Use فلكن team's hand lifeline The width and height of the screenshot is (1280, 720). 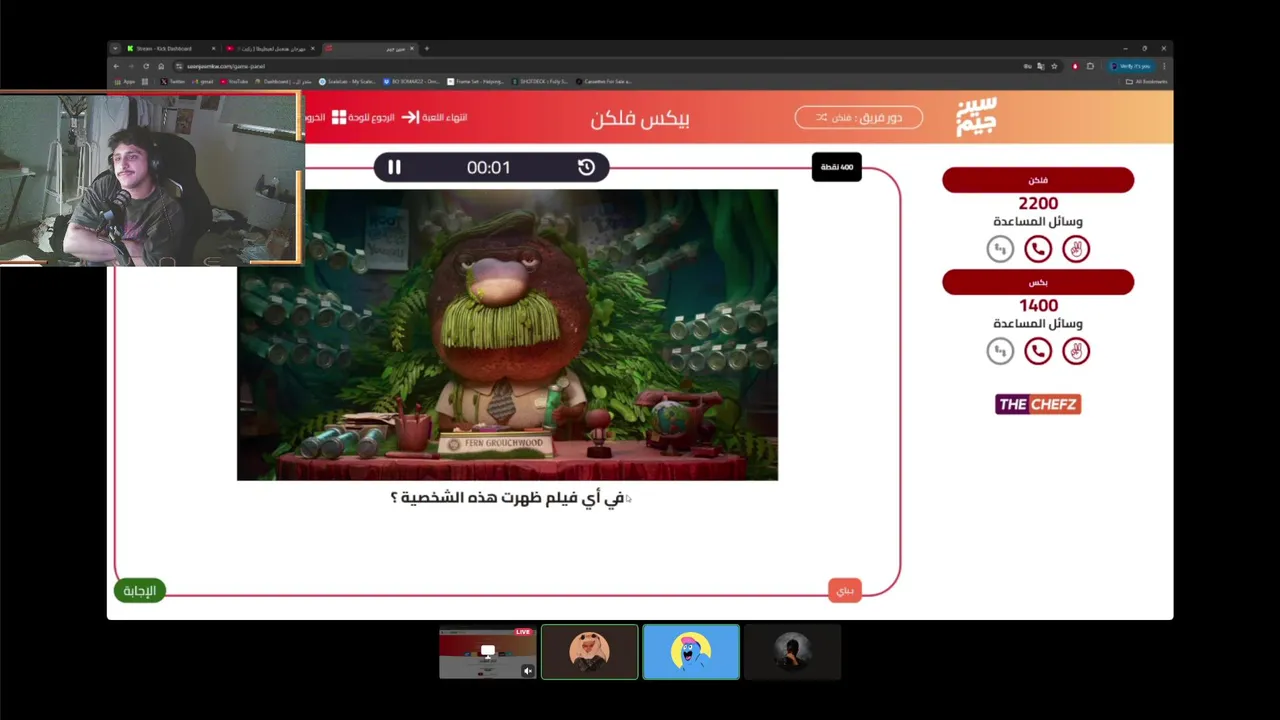pos(1076,249)
